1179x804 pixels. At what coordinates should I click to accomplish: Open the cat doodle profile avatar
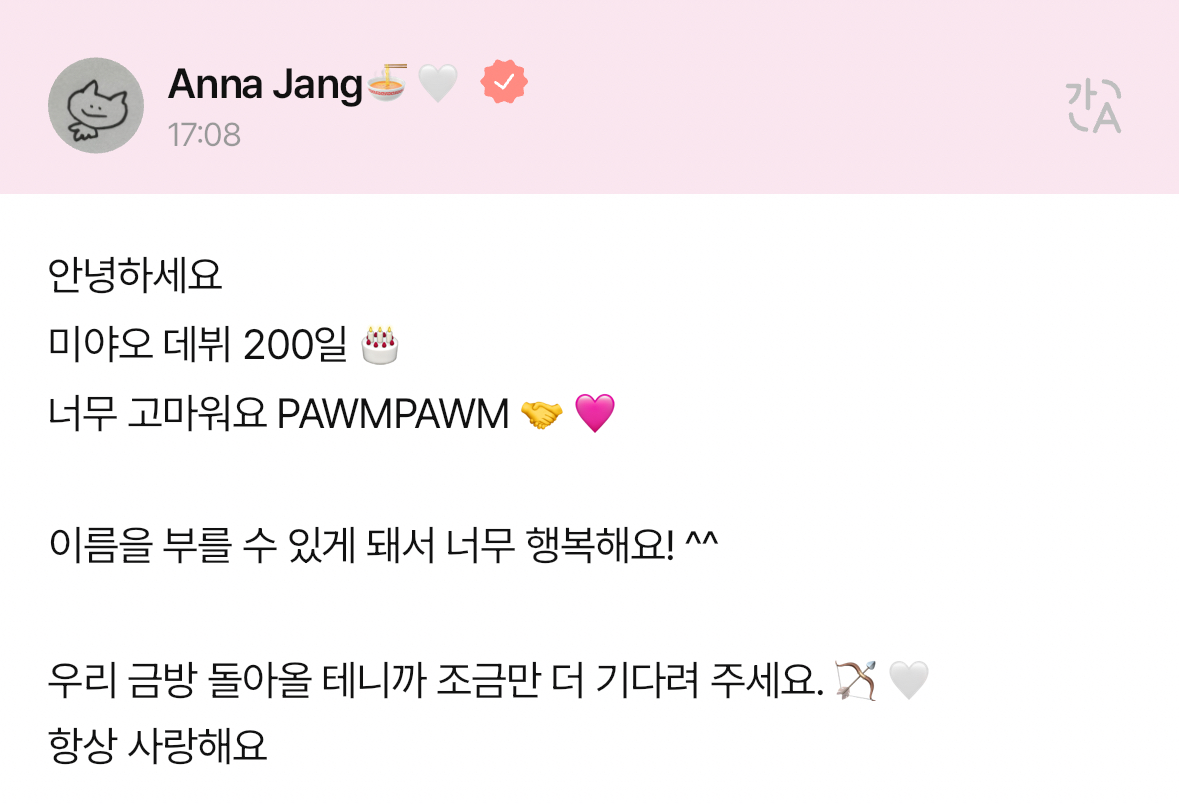tap(96, 105)
